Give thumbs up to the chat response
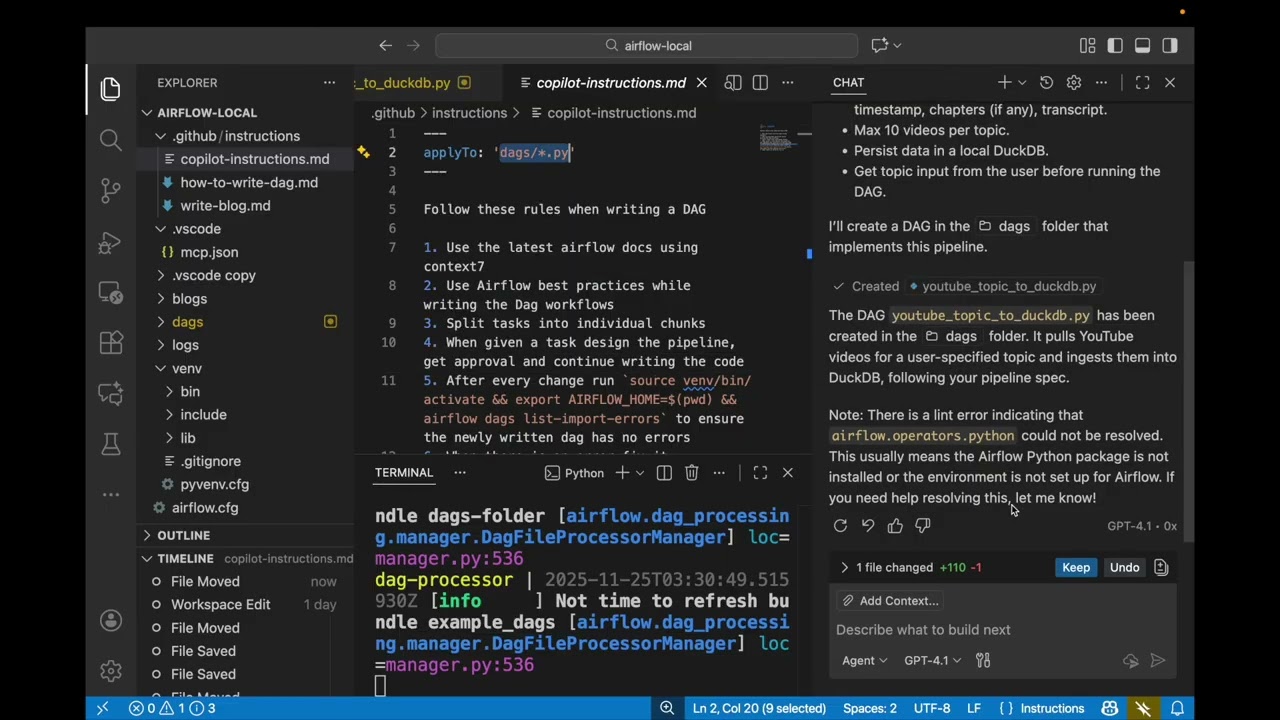Image resolution: width=1280 pixels, height=720 pixels. point(895,526)
